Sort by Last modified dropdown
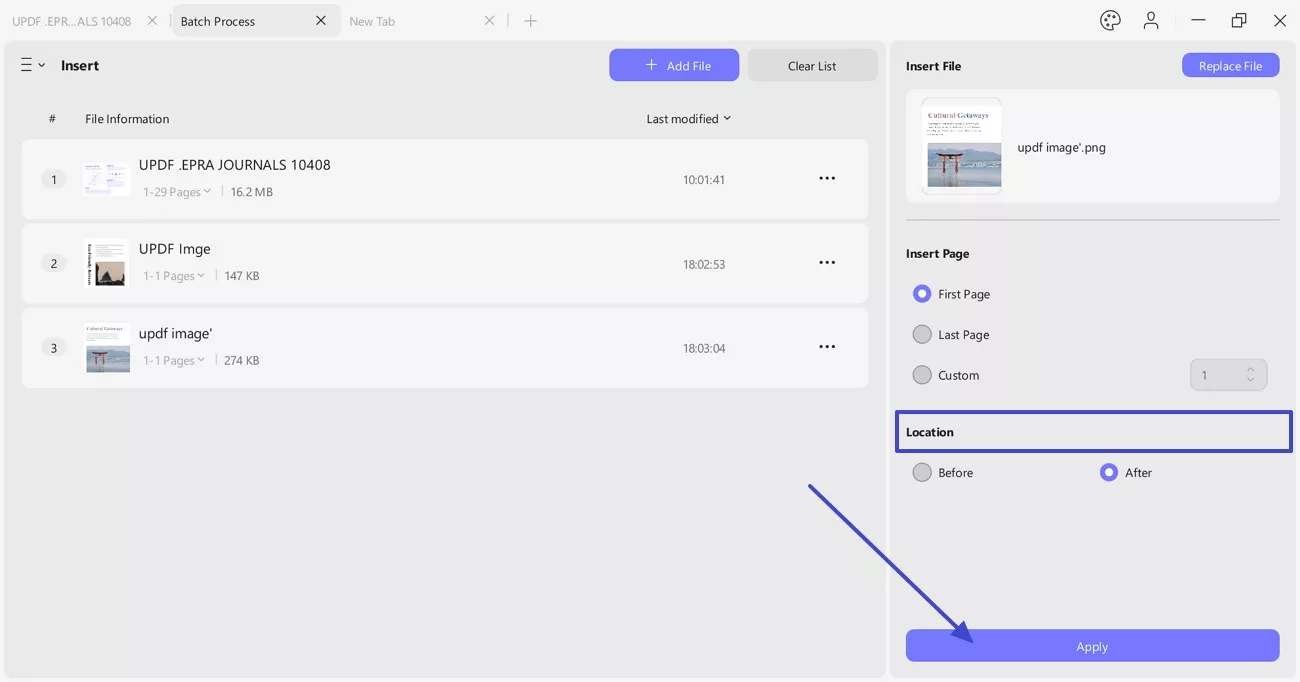 coord(688,119)
